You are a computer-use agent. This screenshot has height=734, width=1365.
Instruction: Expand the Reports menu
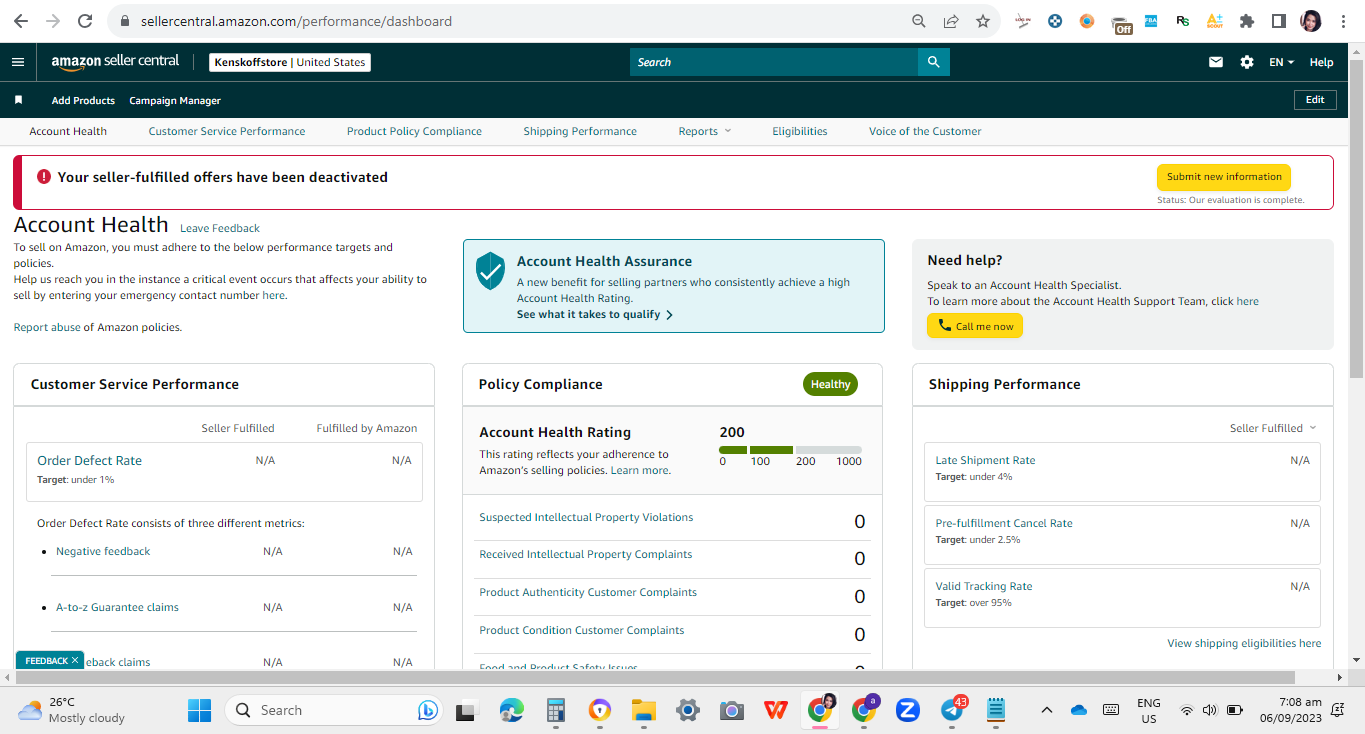click(x=705, y=131)
